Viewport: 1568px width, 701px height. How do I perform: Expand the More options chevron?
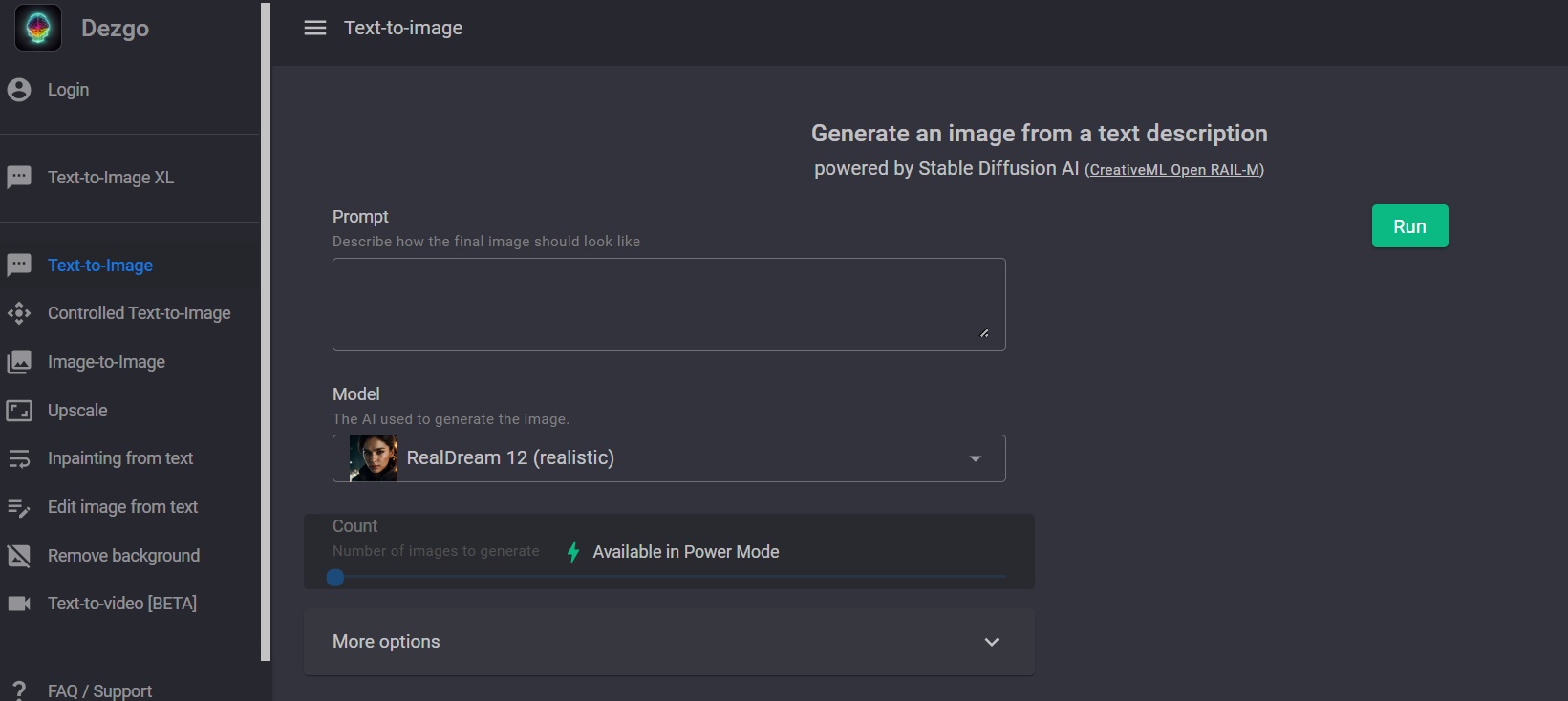(x=992, y=642)
